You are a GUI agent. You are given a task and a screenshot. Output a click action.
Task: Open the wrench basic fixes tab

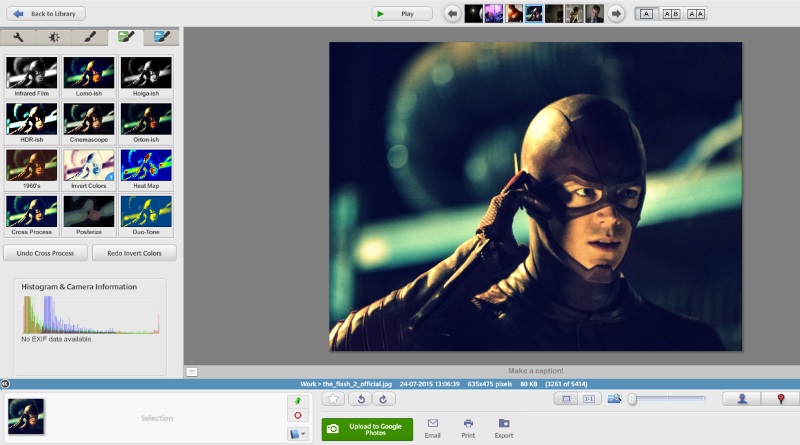pyautogui.click(x=18, y=37)
